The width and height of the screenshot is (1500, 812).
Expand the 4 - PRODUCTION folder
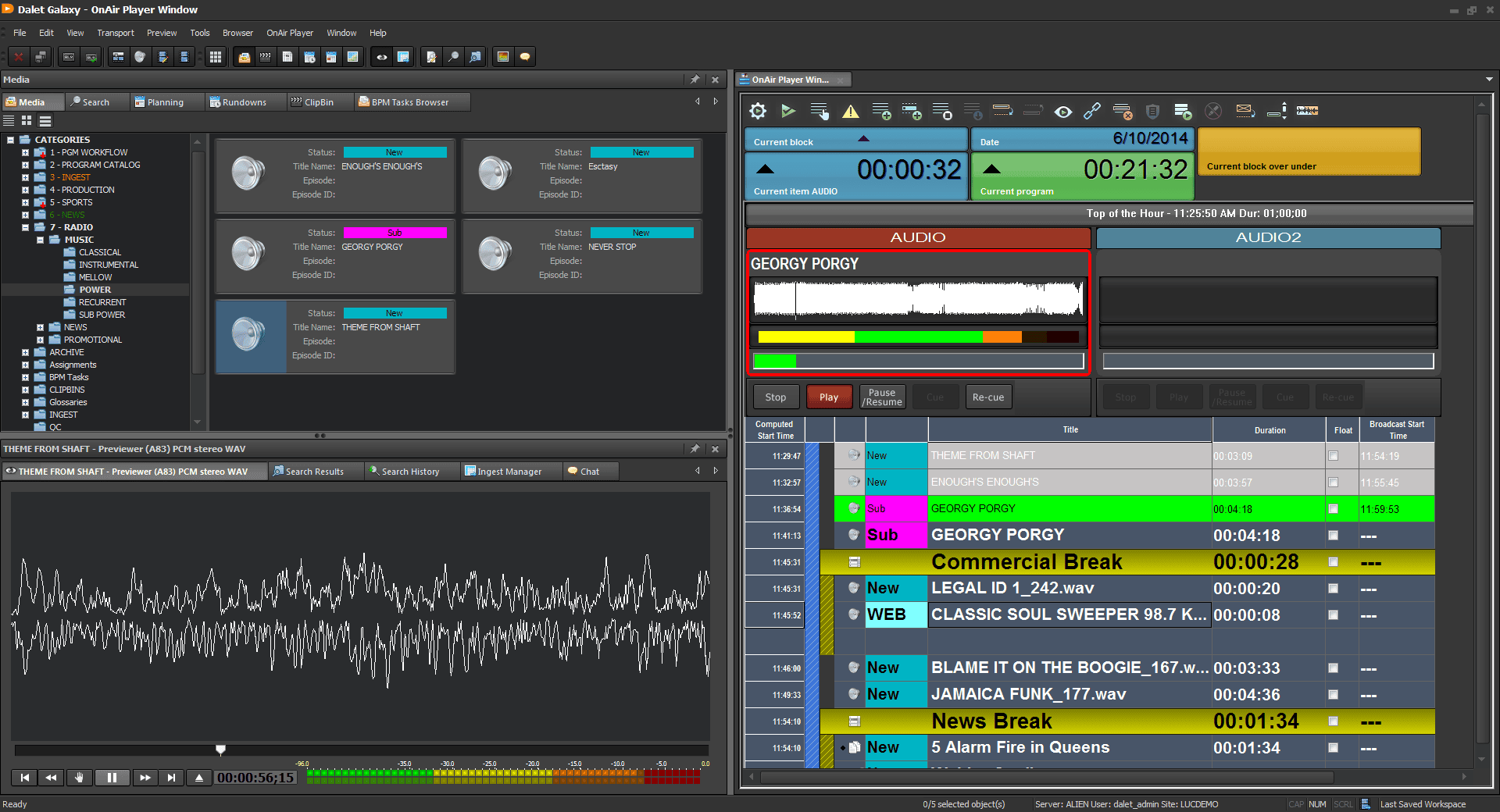(x=25, y=190)
